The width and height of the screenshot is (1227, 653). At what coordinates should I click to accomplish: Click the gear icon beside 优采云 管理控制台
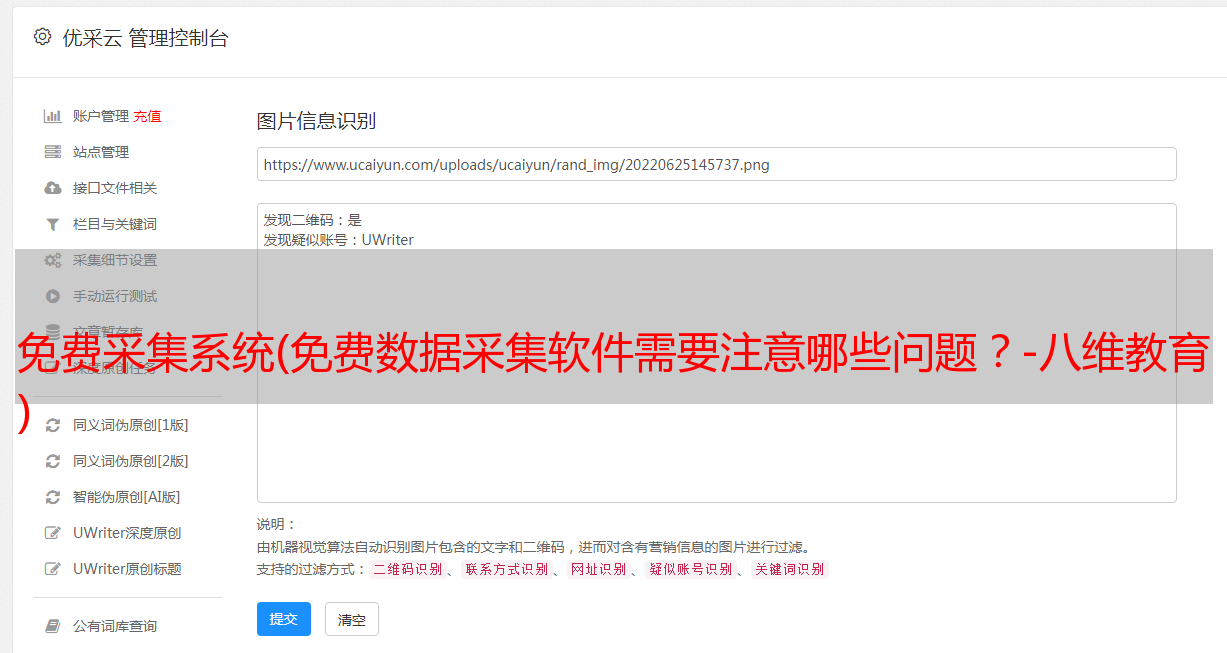42,37
